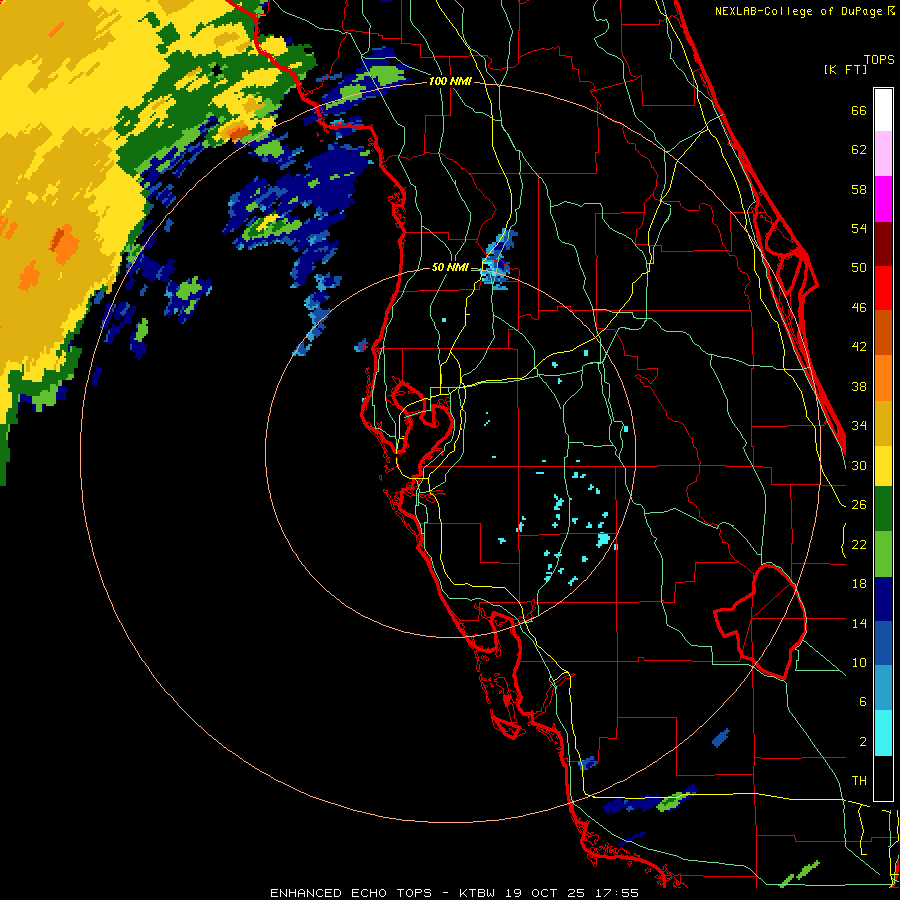The height and width of the screenshot is (900, 900).
Task: Click the cyan legend swatch
Action: point(883,733)
